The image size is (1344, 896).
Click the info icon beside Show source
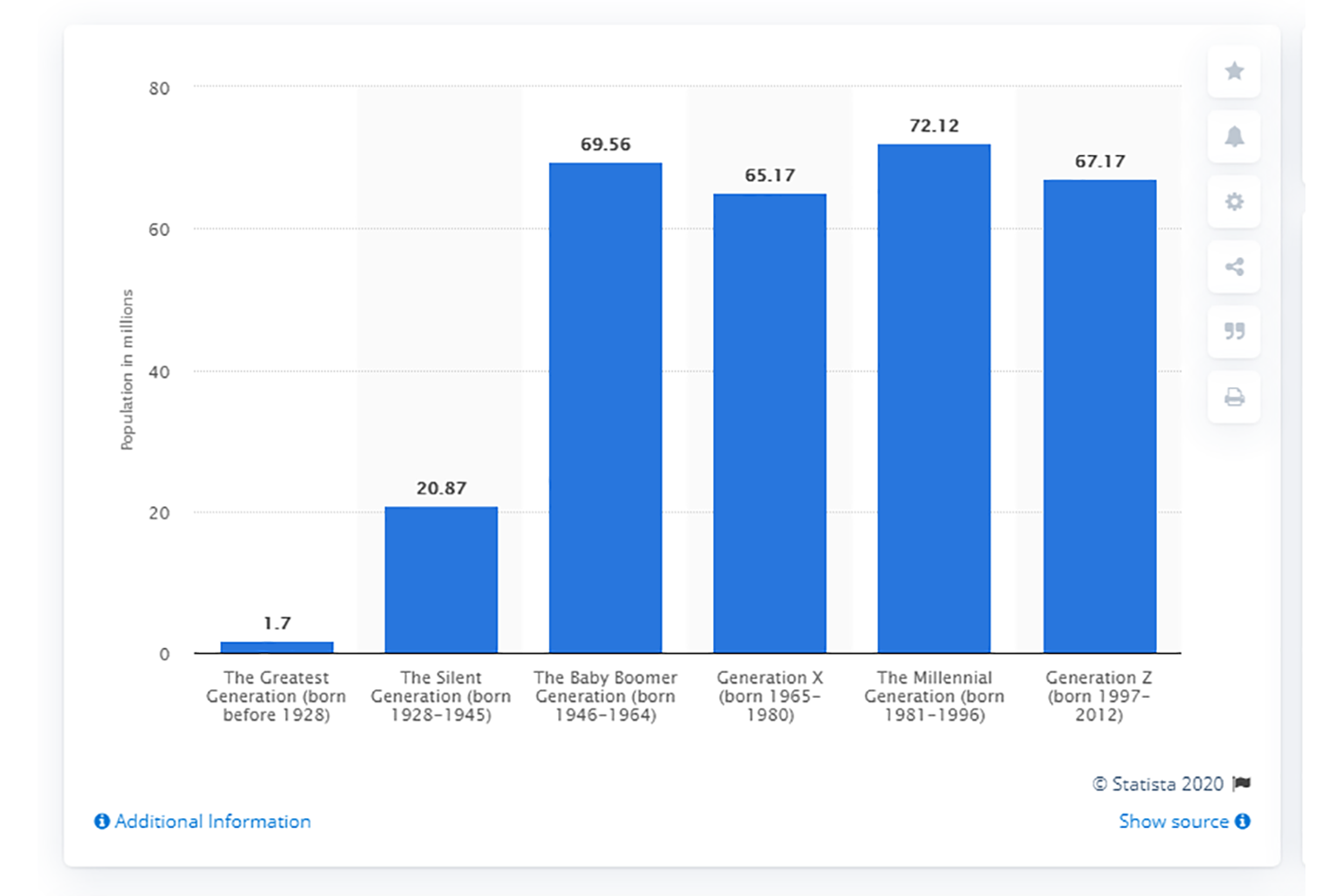click(1243, 821)
